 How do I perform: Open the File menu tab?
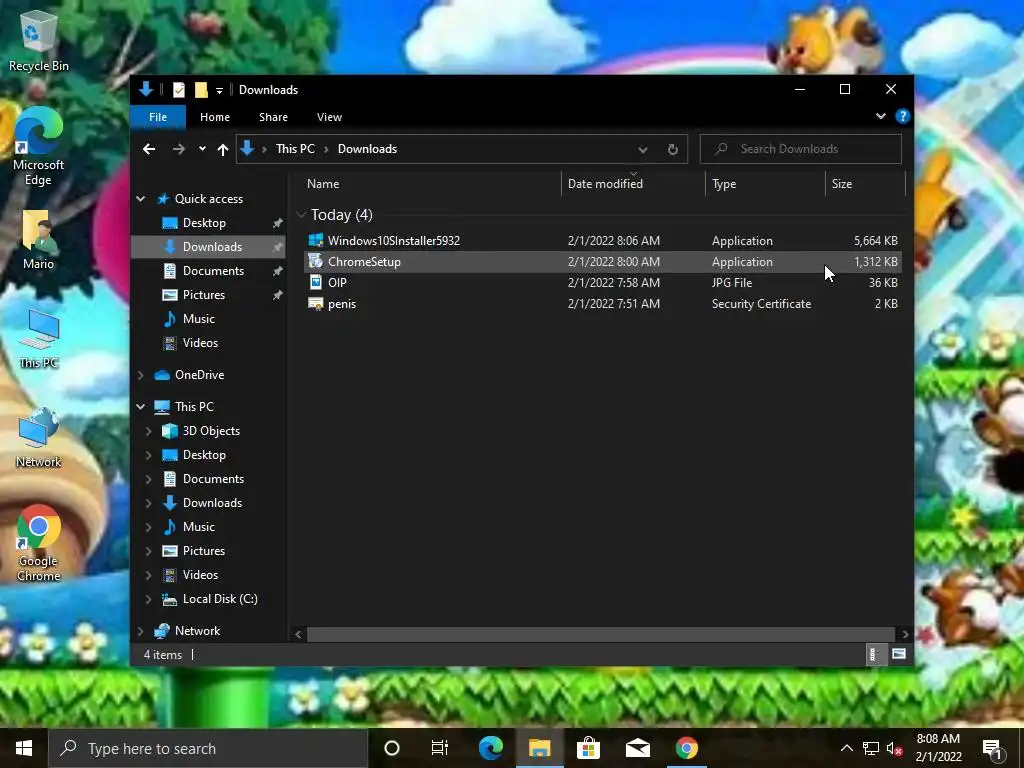(x=158, y=117)
